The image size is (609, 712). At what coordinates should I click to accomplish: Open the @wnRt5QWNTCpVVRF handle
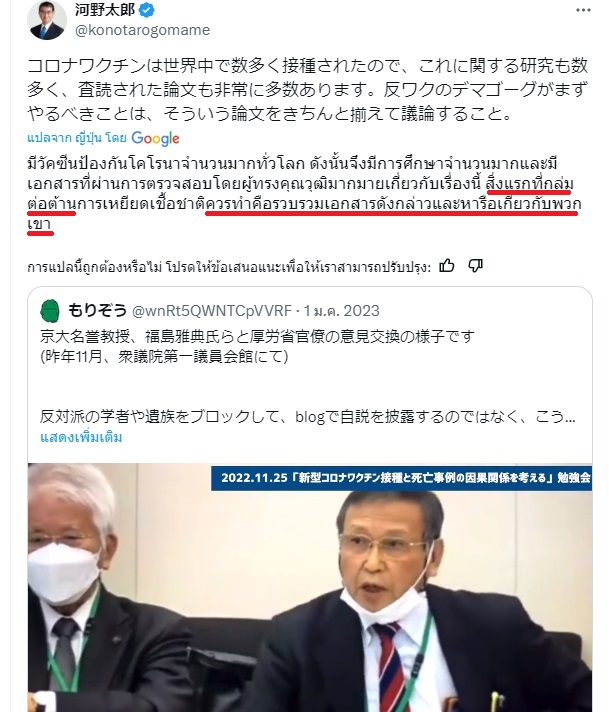(212, 311)
